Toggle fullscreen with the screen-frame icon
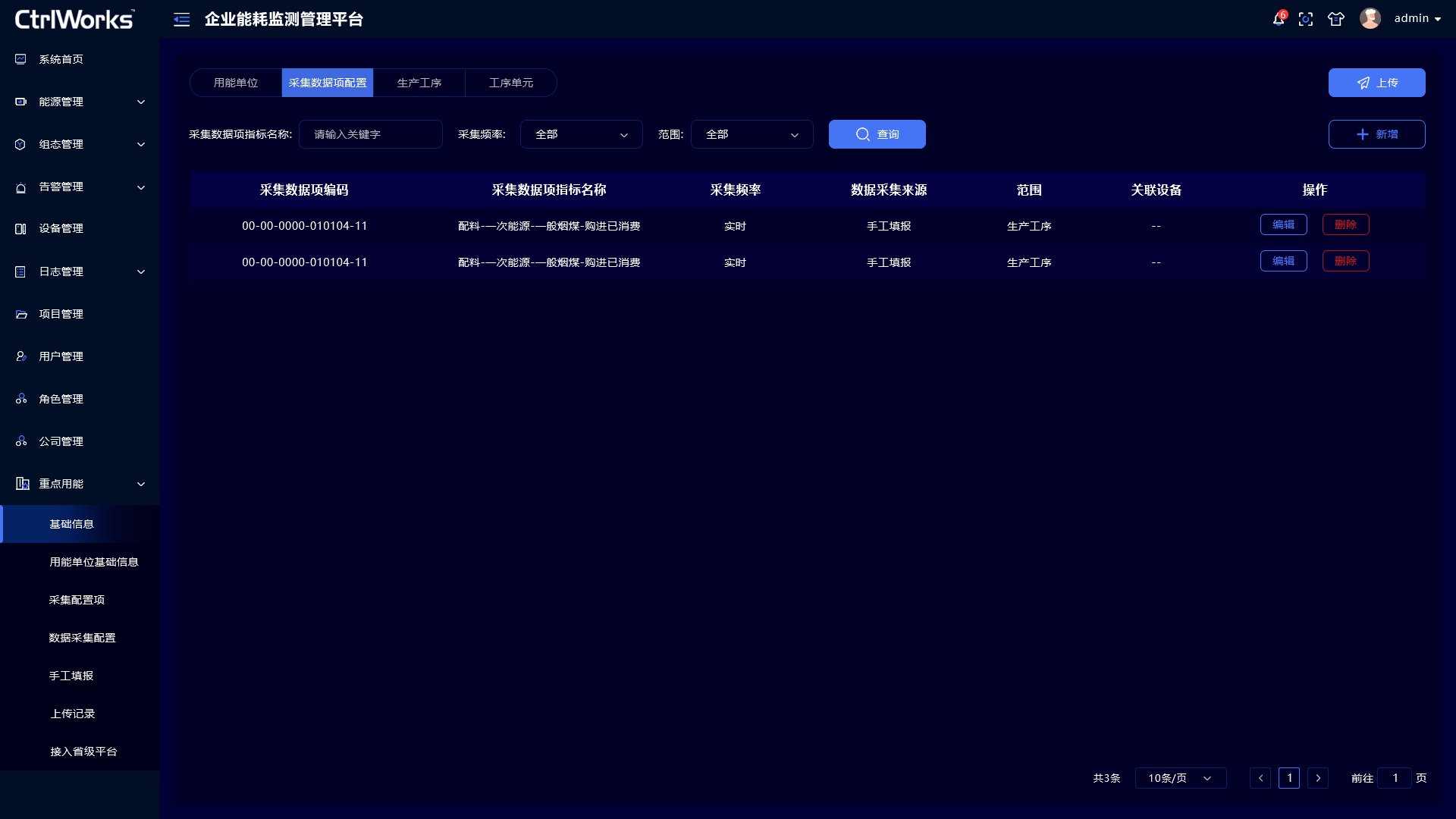Image resolution: width=1456 pixels, height=819 pixels. [1306, 19]
